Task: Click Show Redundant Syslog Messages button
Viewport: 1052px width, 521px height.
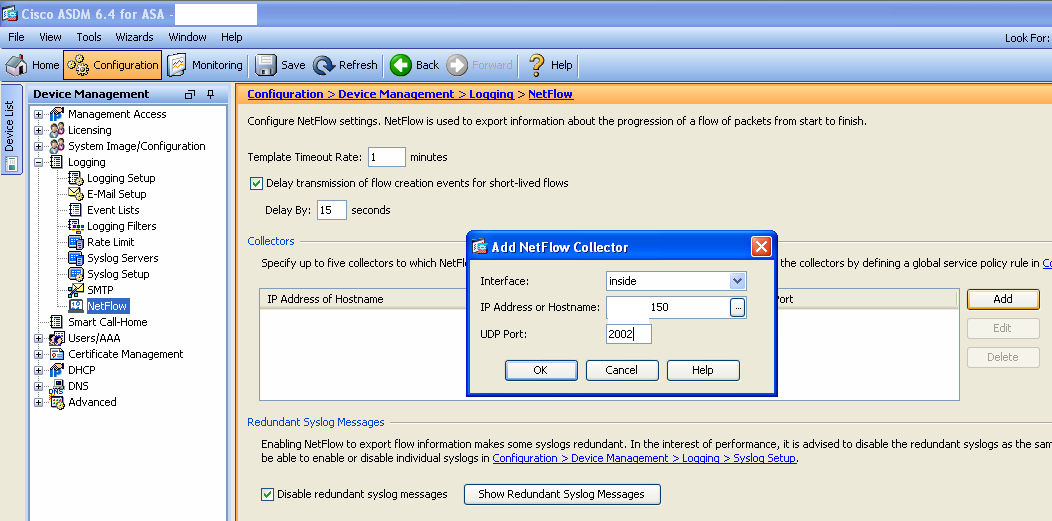Action: (x=562, y=494)
